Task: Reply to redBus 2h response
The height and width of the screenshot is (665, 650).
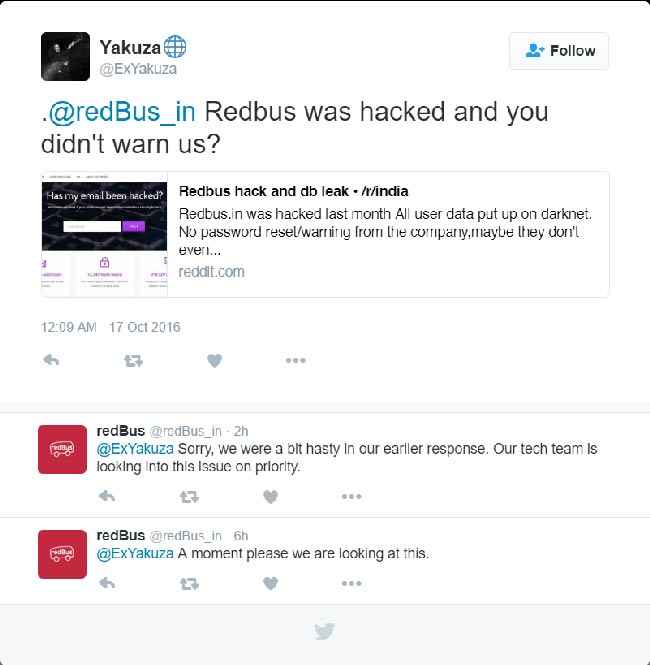Action: (x=107, y=496)
